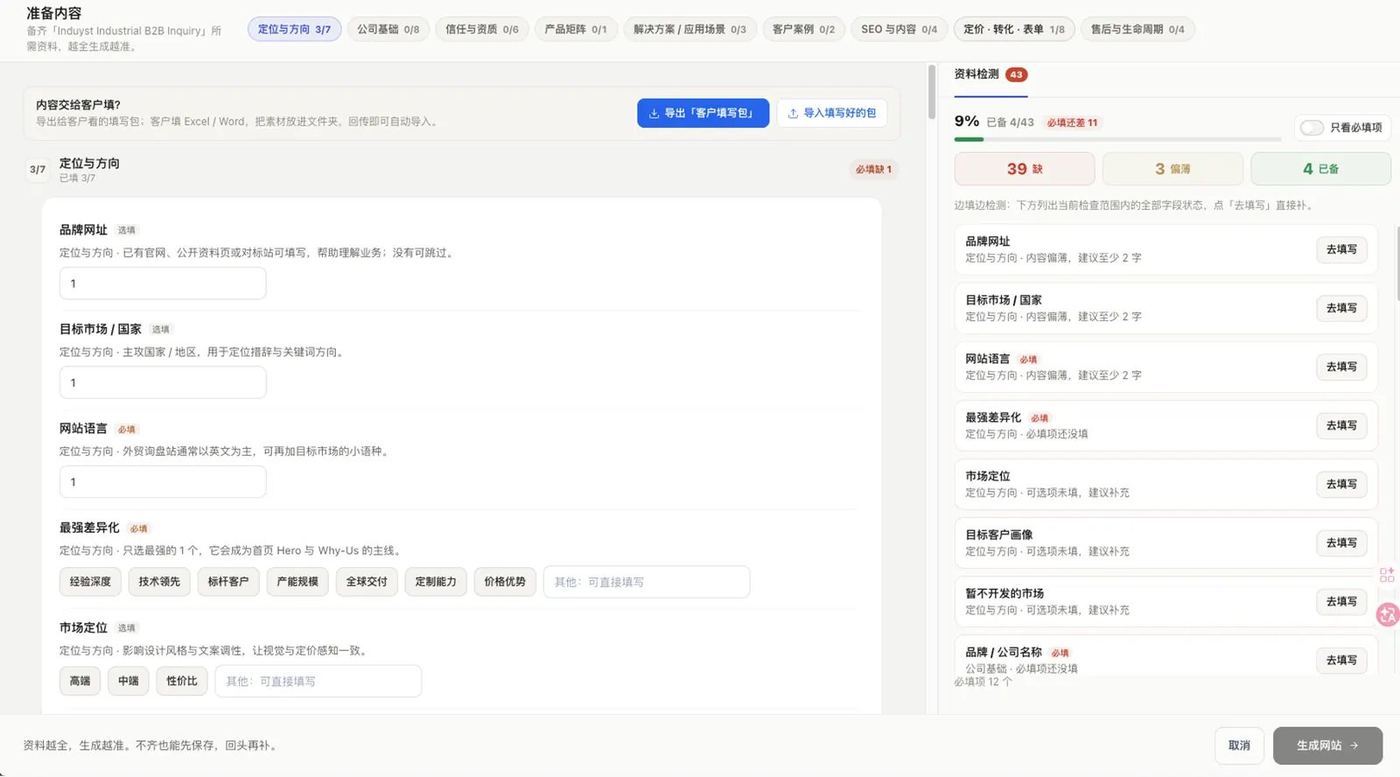This screenshot has width=1400, height=777.
Task: Open the floating grid icon at right edge
Action: (x=1387, y=574)
